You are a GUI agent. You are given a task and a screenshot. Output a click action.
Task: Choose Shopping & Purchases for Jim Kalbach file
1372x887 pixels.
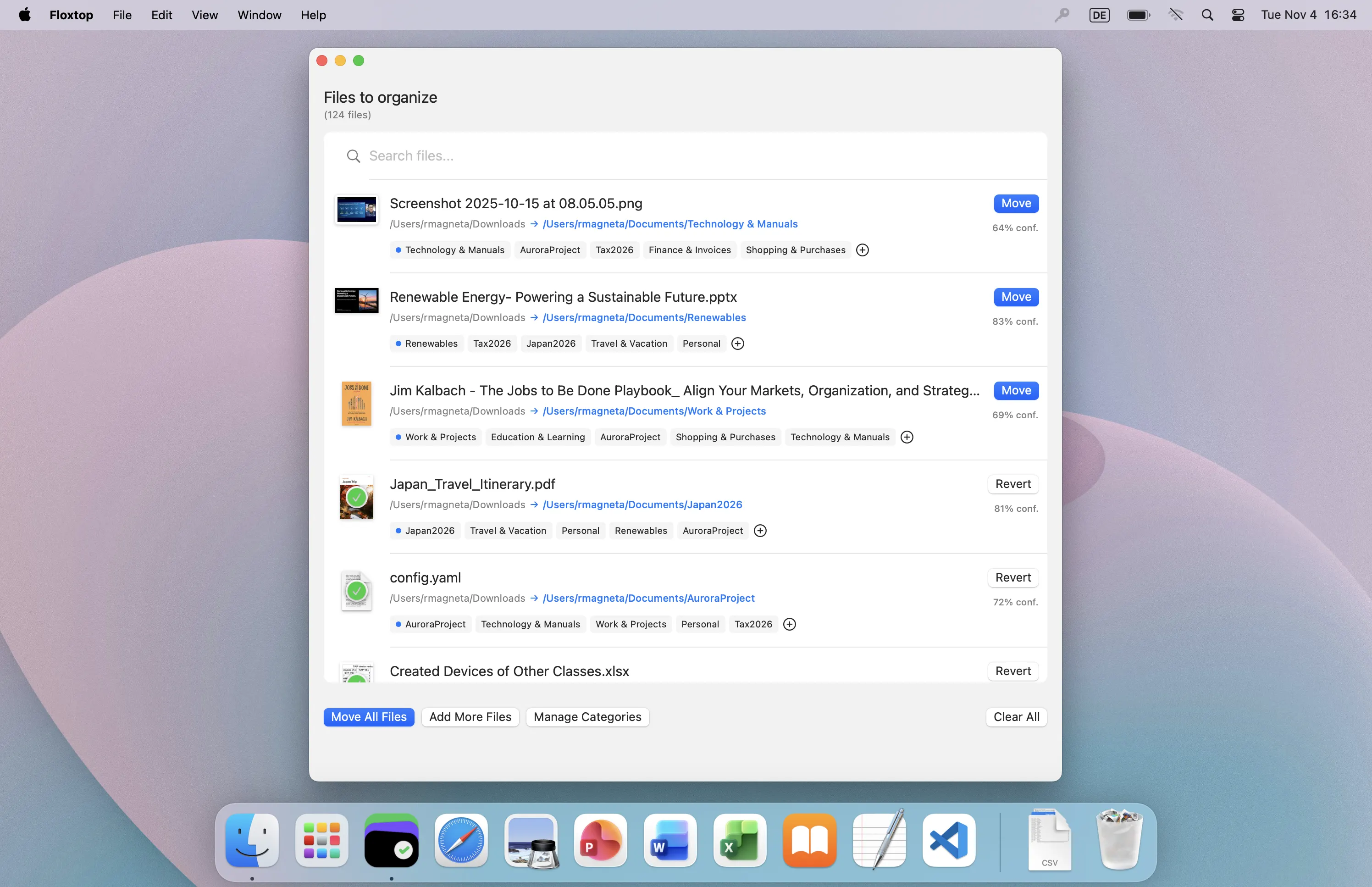(x=725, y=437)
